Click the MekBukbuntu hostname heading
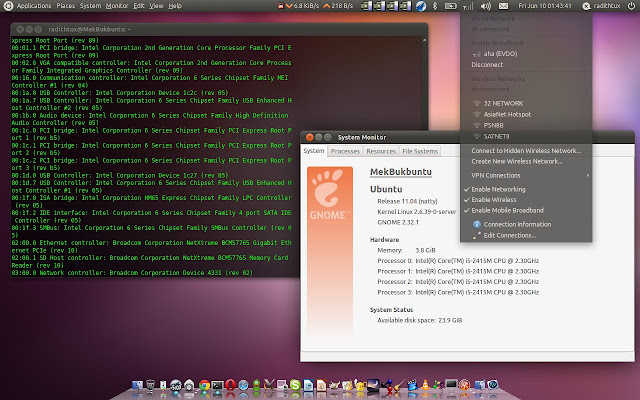The width and height of the screenshot is (640, 400). click(x=401, y=172)
